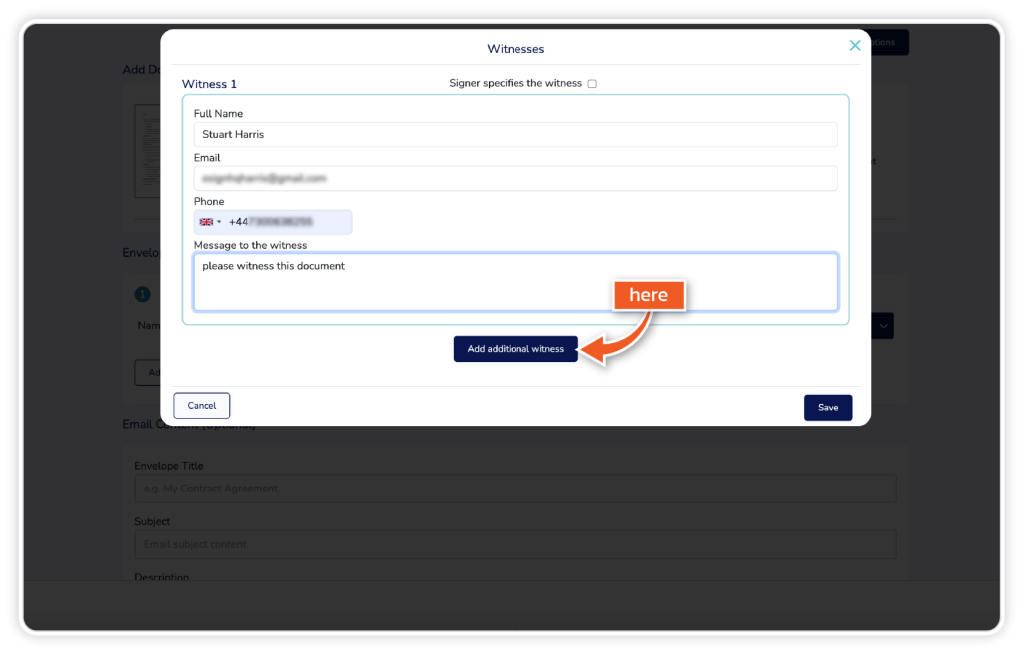The image size is (1024, 654).
Task: Save the witness details
Action: (828, 407)
